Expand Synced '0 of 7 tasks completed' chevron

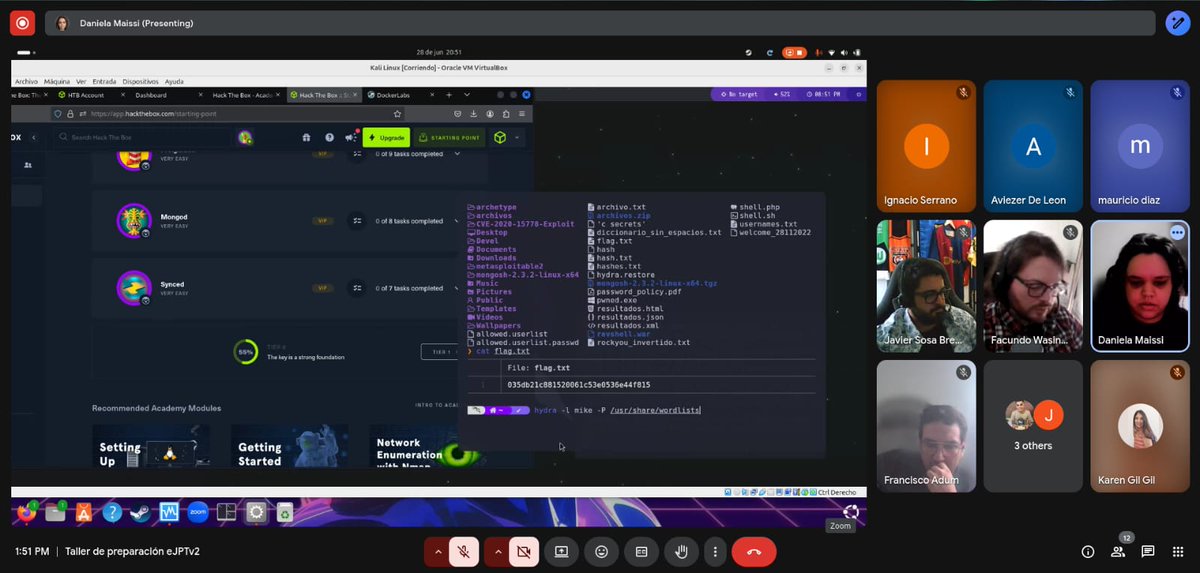click(x=458, y=288)
